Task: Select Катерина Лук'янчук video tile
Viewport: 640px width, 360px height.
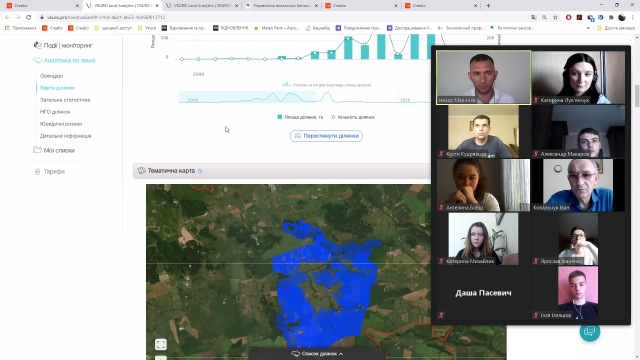Action: [x=578, y=78]
